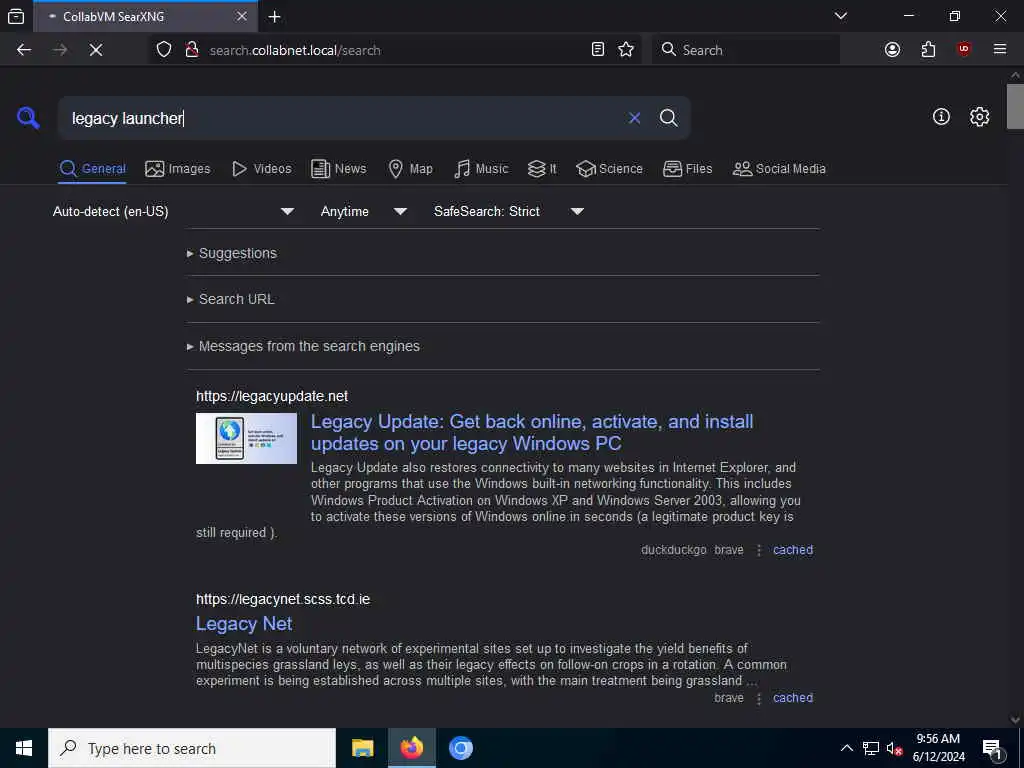Open the Extensions puzzle icon
This screenshot has height=768, width=1024.
[928, 50]
